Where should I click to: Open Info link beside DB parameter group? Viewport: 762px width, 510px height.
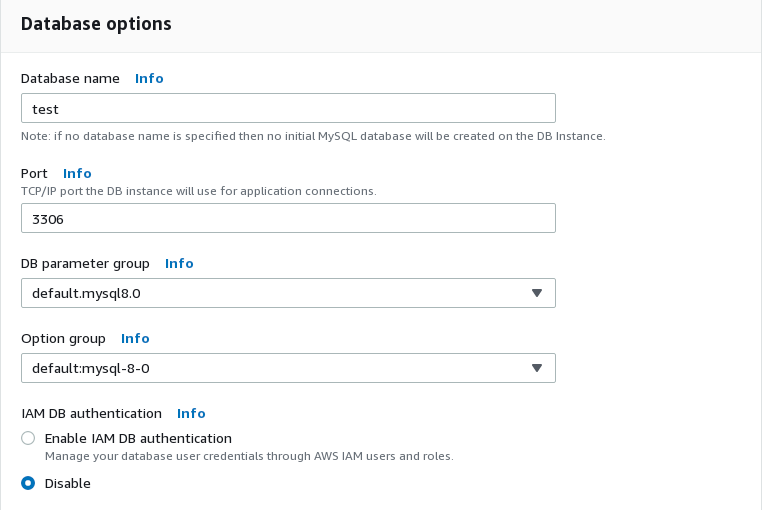[x=179, y=264]
